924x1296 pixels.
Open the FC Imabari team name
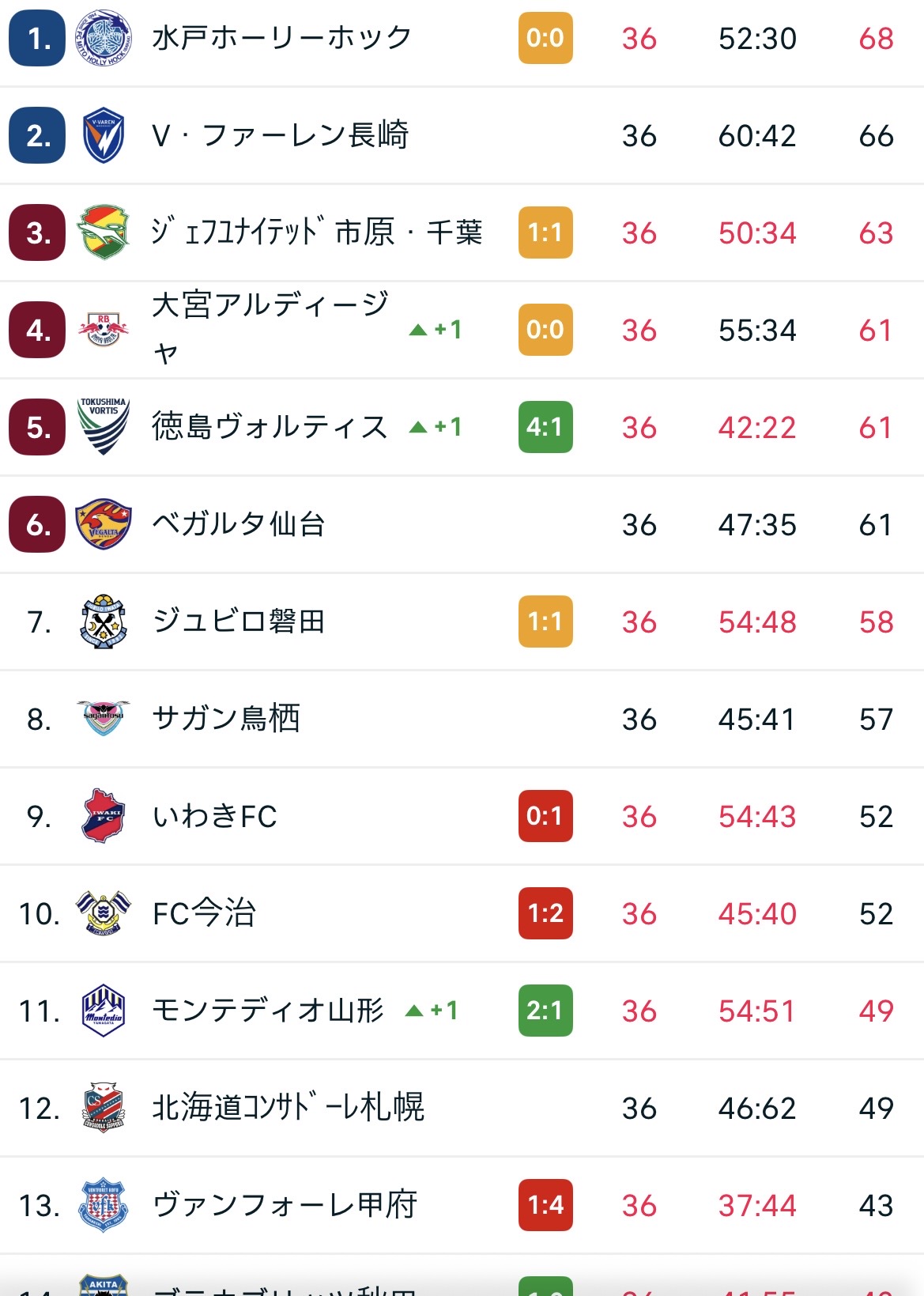[x=204, y=913]
